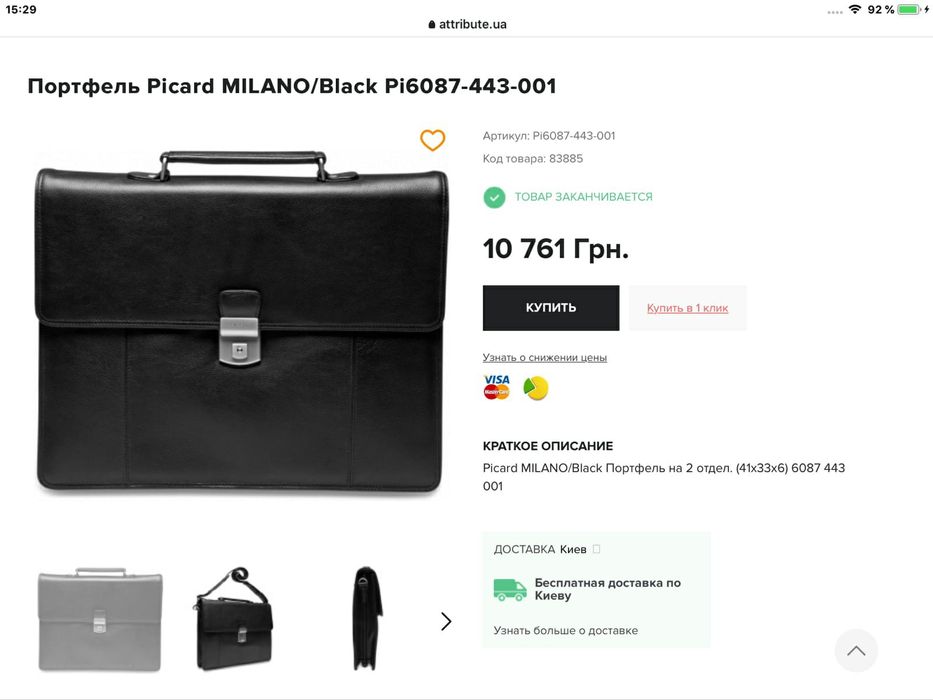Click the yellow-green pie payment icon
Image resolution: width=933 pixels, height=700 pixels.
point(536,388)
